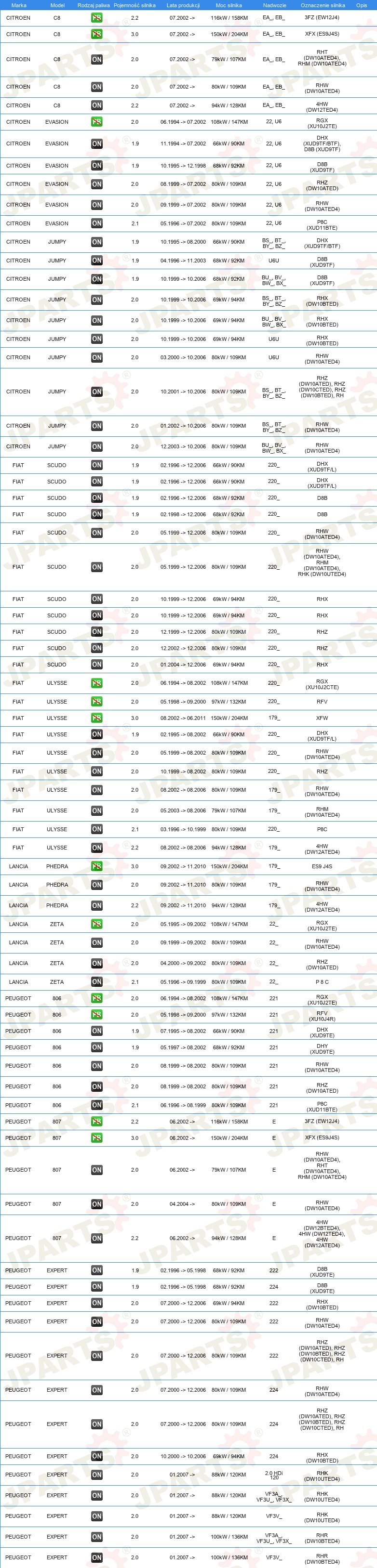377x1568 pixels.
Task: Click the RFV (XU10J4R) engine cell
Action: pyautogui.click(x=322, y=1016)
